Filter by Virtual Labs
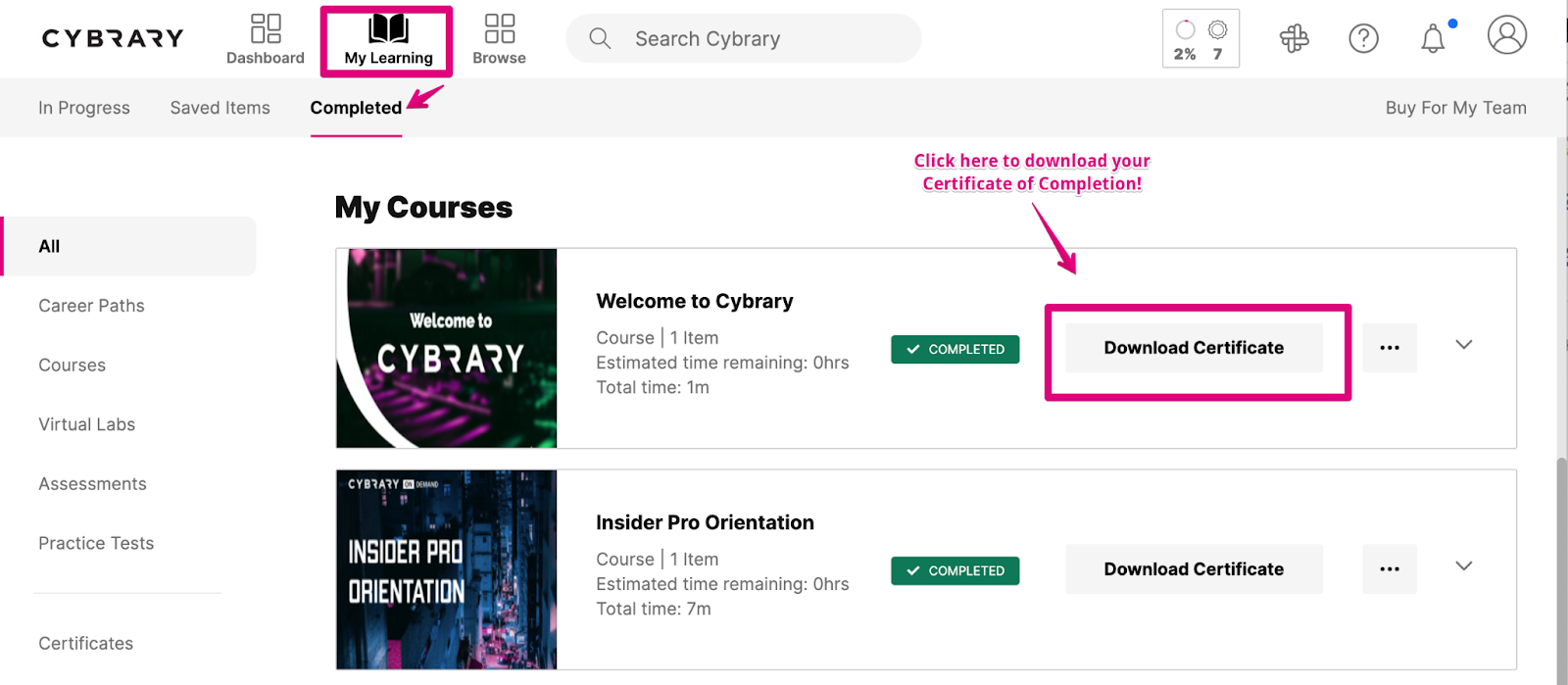The width and height of the screenshot is (1568, 685). pos(87,424)
